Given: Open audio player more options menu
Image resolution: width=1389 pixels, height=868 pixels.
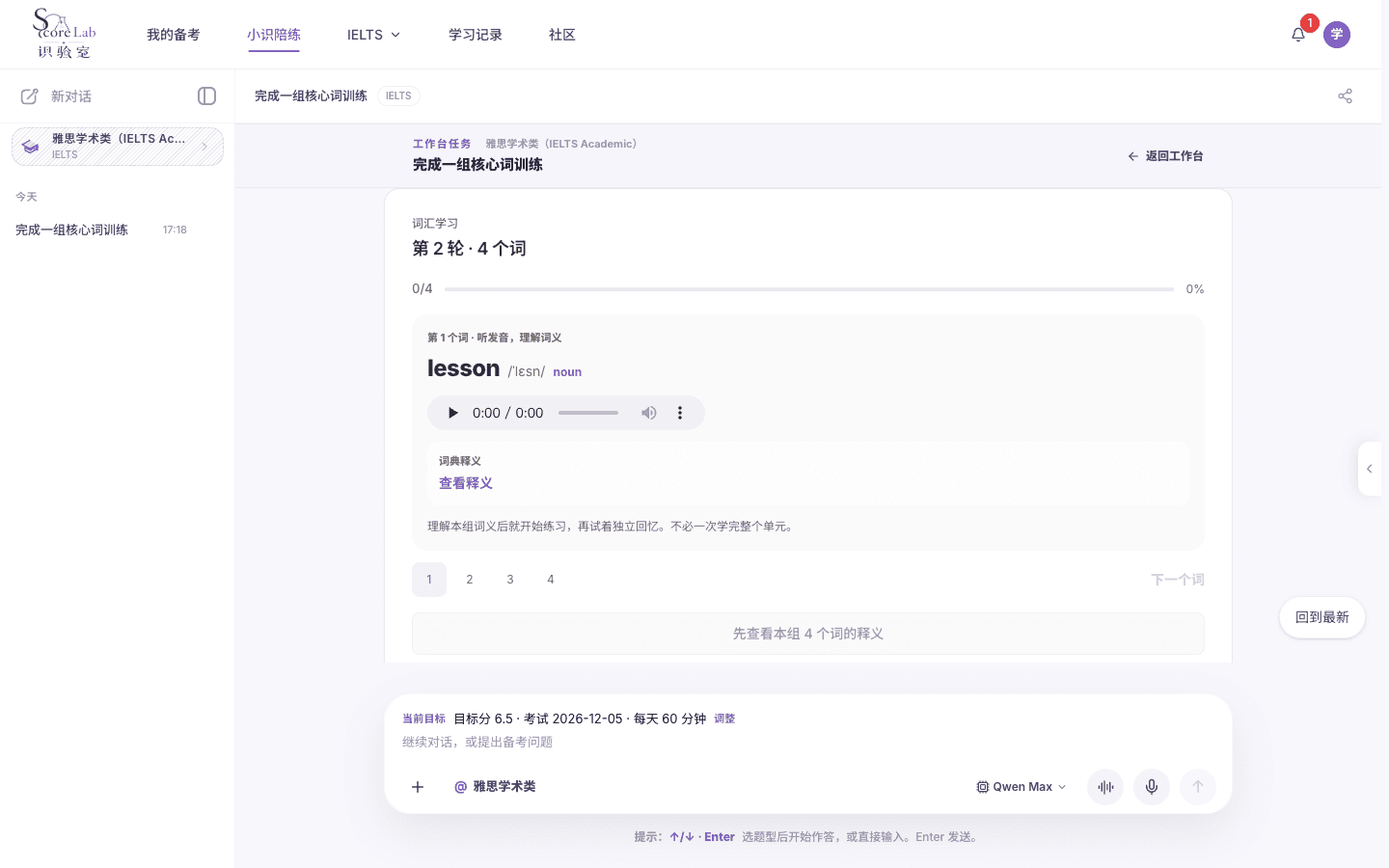Looking at the screenshot, I should pos(680,413).
